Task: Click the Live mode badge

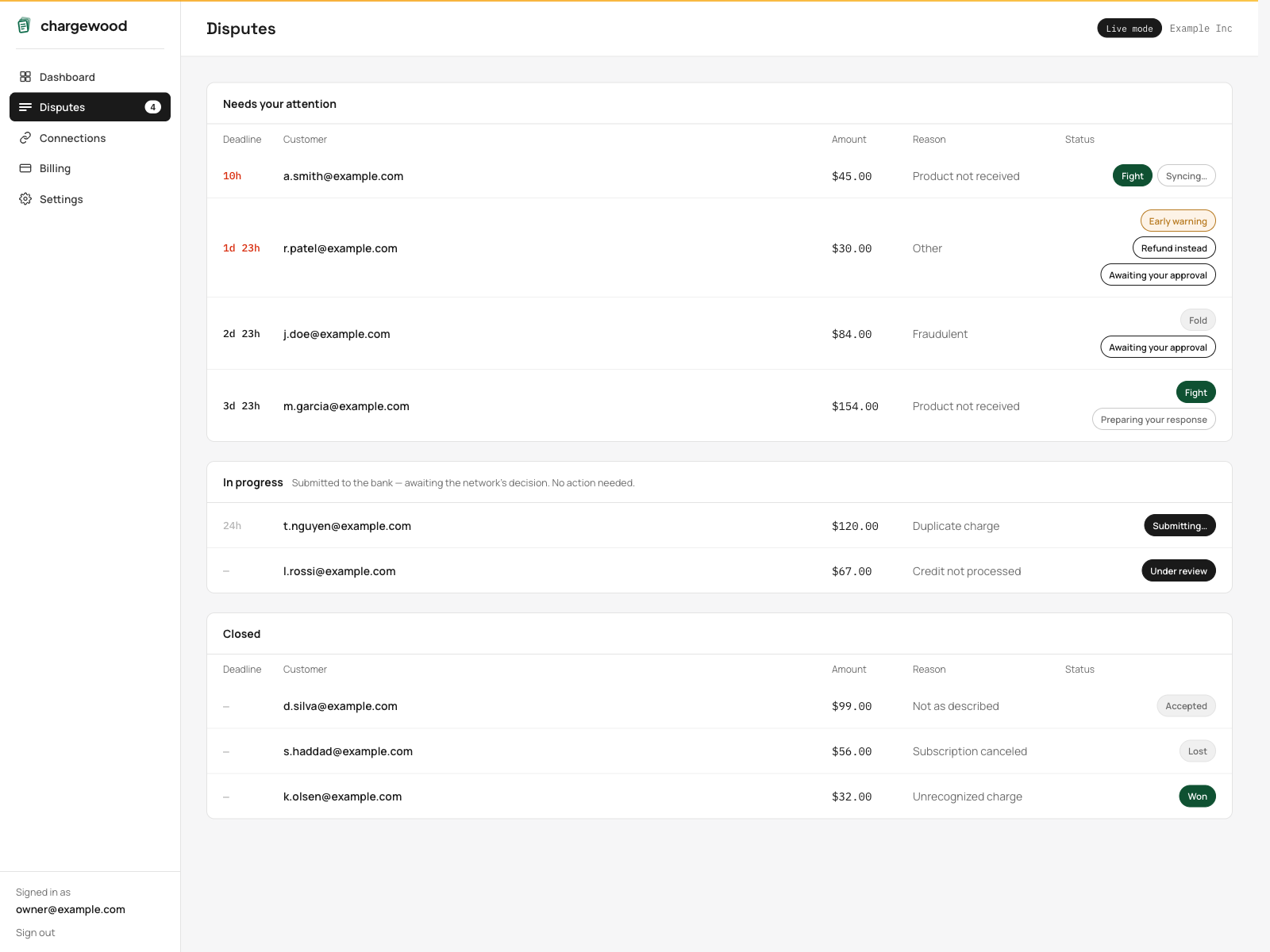Action: [1130, 29]
